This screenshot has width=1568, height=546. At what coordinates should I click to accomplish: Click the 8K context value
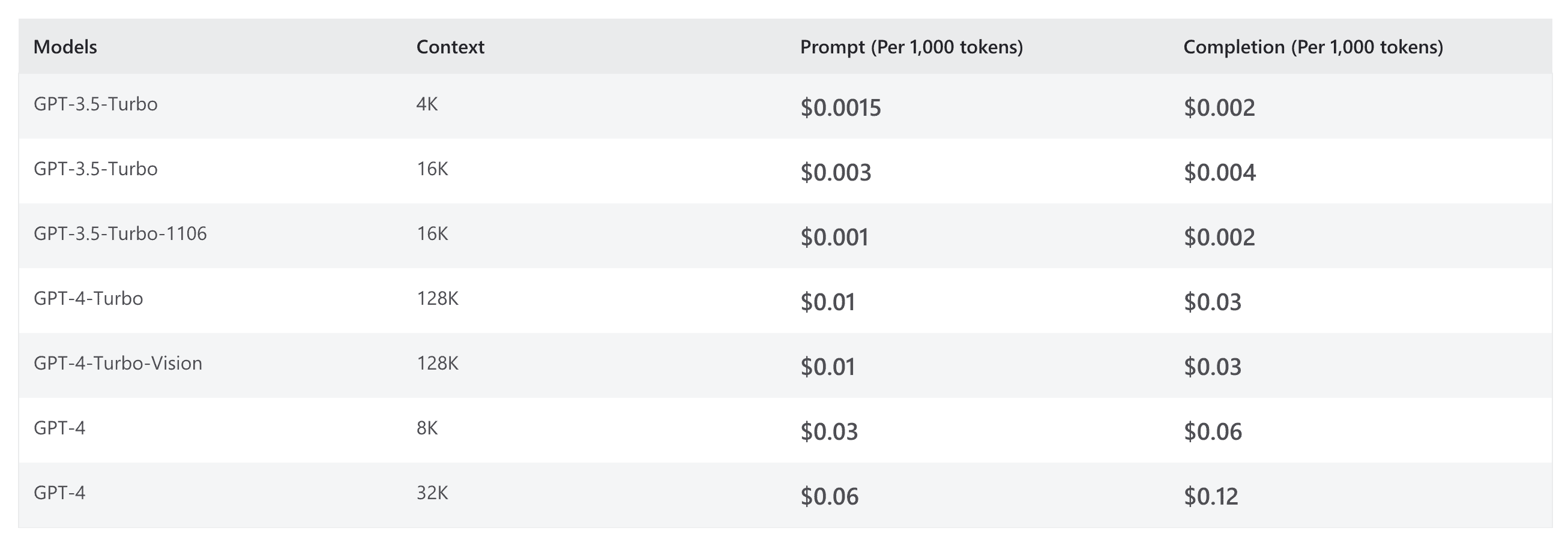point(427,428)
